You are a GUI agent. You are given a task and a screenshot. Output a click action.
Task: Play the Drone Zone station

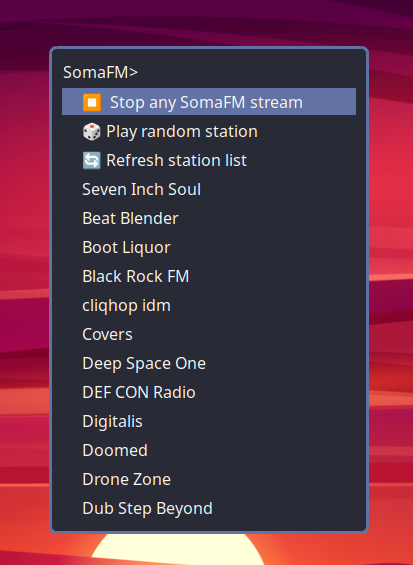[209, 479]
